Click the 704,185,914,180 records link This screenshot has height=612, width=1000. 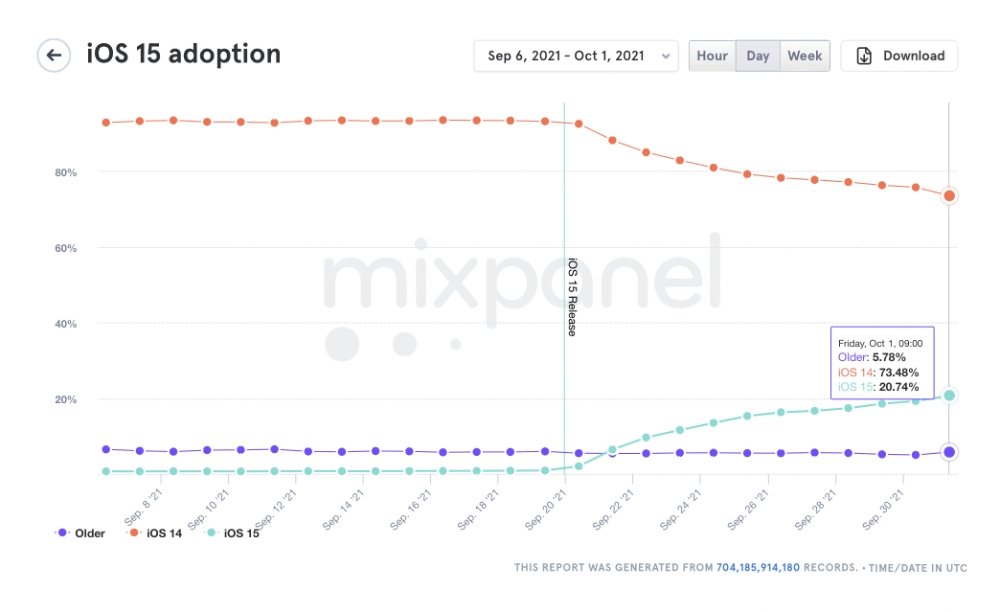786,568
